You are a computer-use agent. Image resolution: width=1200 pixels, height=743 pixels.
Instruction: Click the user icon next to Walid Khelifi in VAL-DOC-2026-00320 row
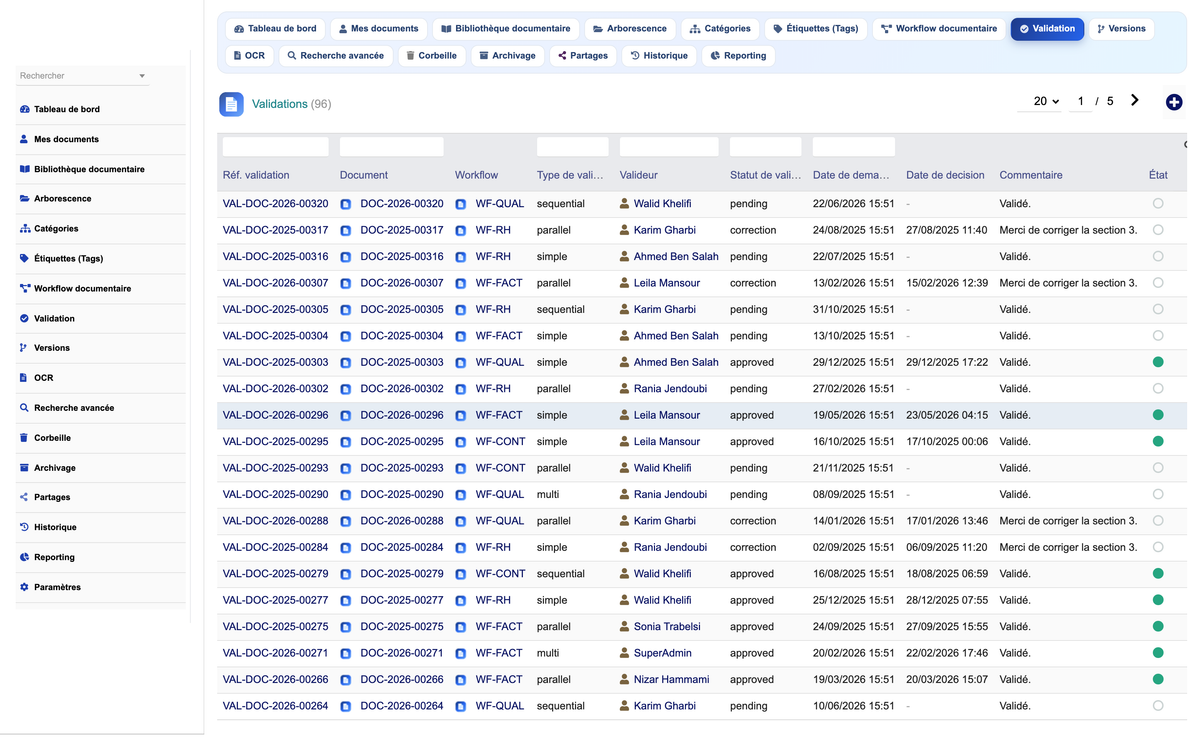coord(625,203)
